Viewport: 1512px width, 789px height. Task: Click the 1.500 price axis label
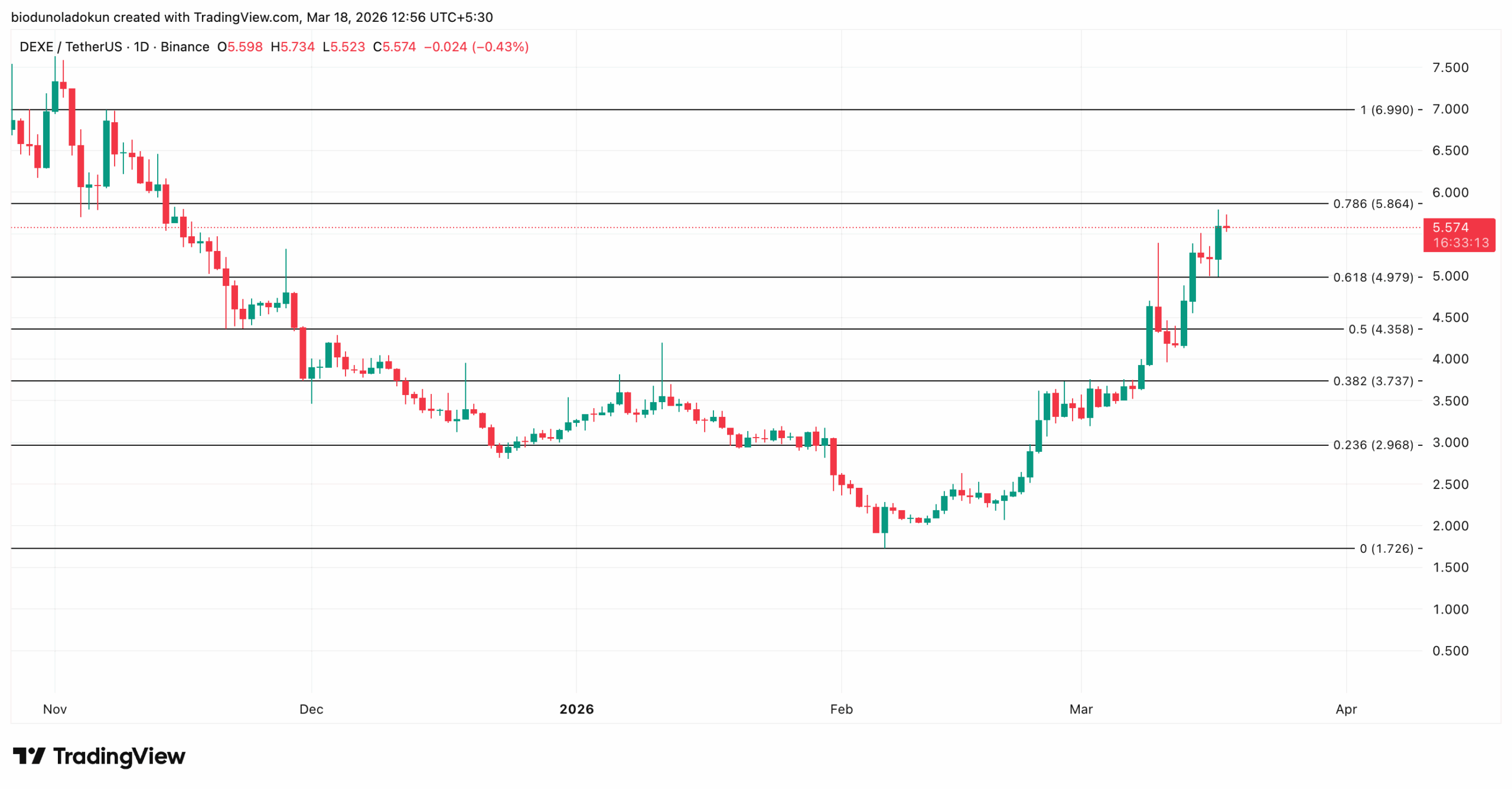click(x=1450, y=568)
